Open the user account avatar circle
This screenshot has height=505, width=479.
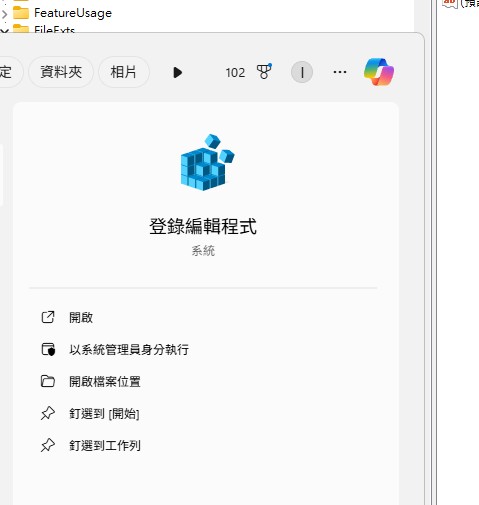point(302,72)
